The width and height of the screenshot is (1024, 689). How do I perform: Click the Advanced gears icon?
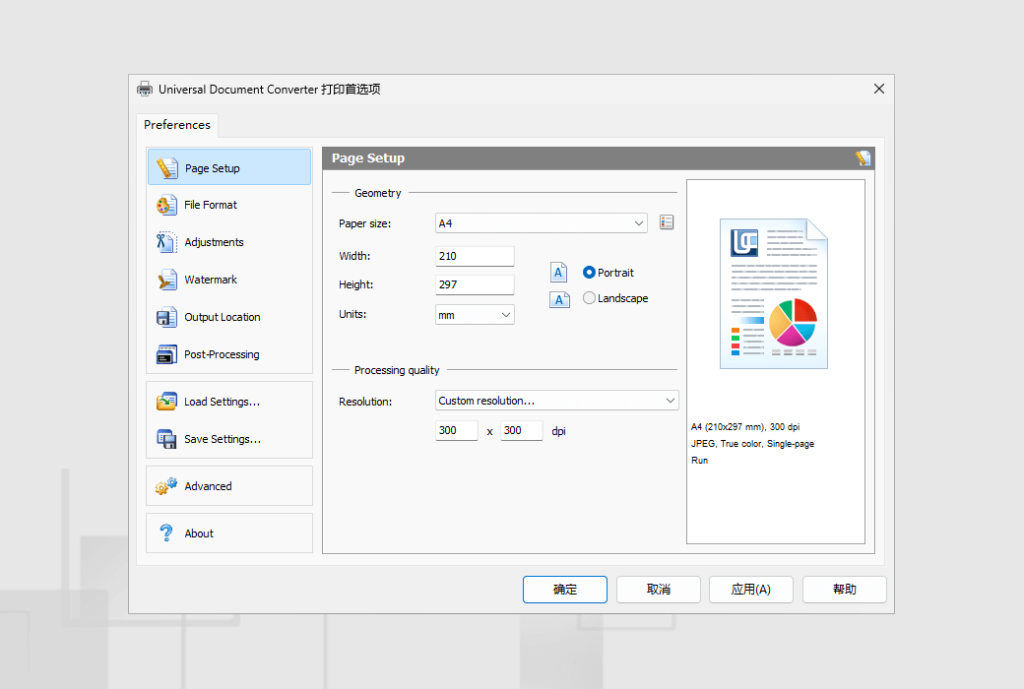(x=167, y=486)
